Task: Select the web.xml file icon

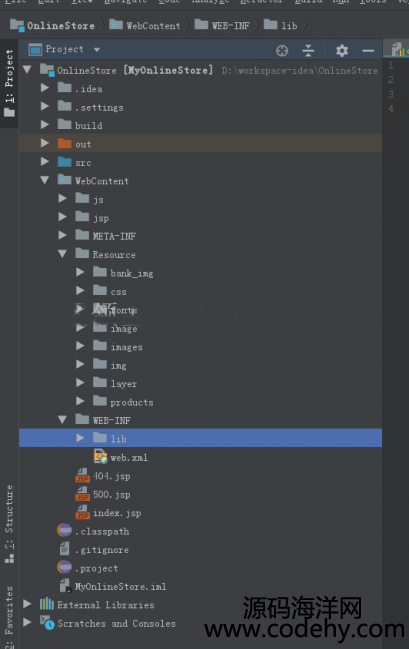Action: pos(101,457)
